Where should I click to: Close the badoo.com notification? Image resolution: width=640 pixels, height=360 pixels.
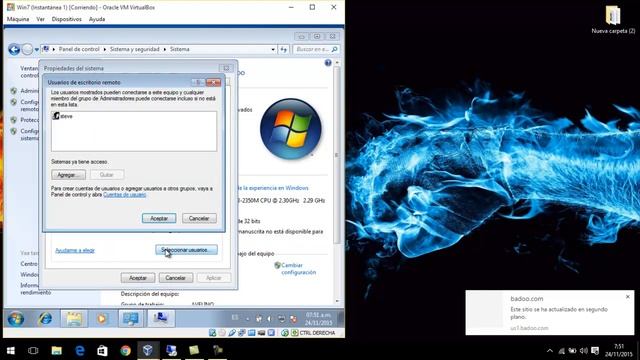click(628, 297)
